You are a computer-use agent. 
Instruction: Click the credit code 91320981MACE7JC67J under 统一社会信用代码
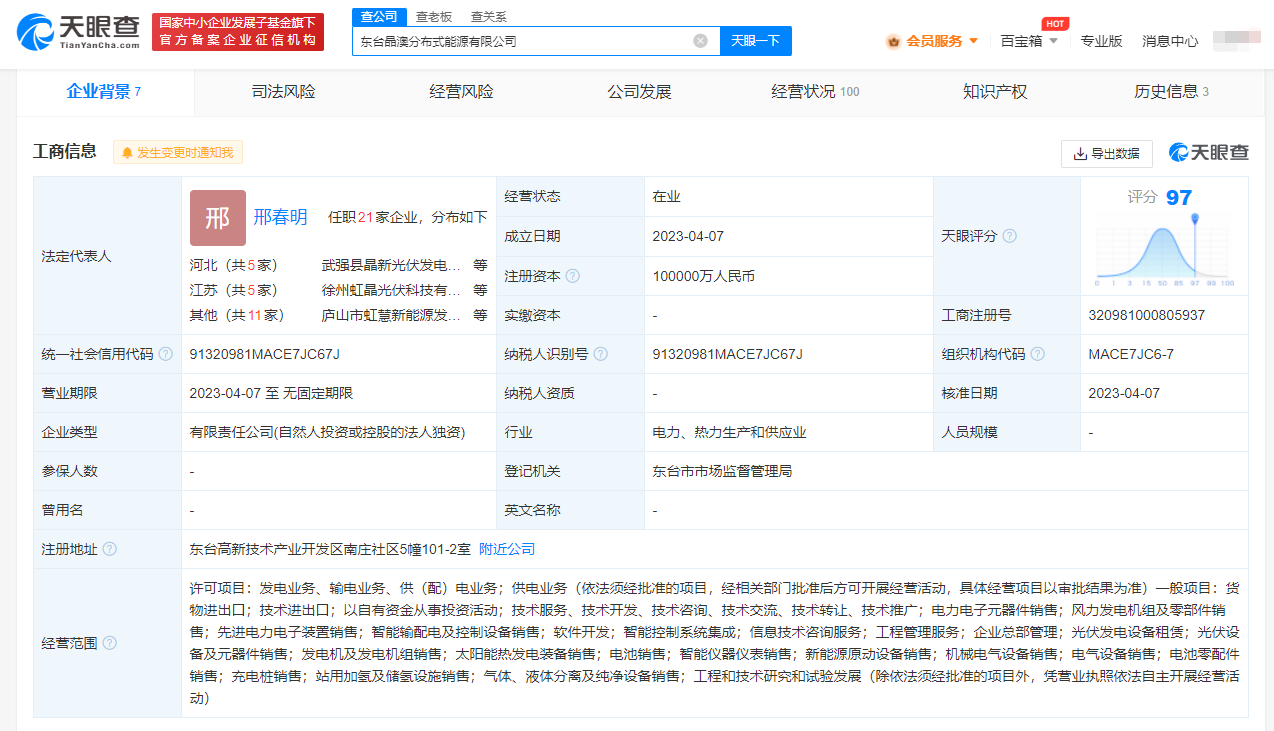[x=264, y=354]
